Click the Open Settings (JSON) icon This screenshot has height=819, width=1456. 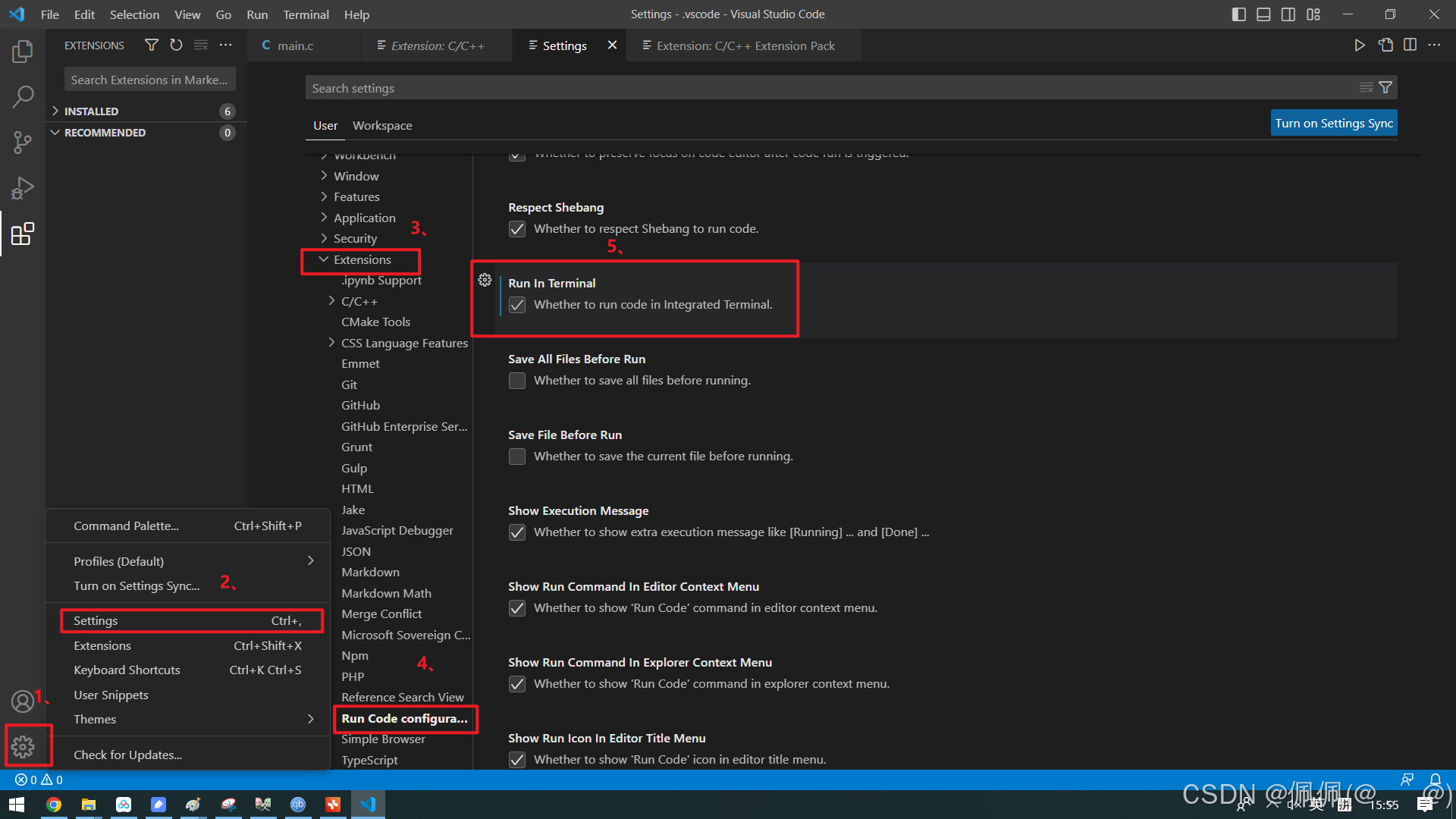pos(1385,45)
